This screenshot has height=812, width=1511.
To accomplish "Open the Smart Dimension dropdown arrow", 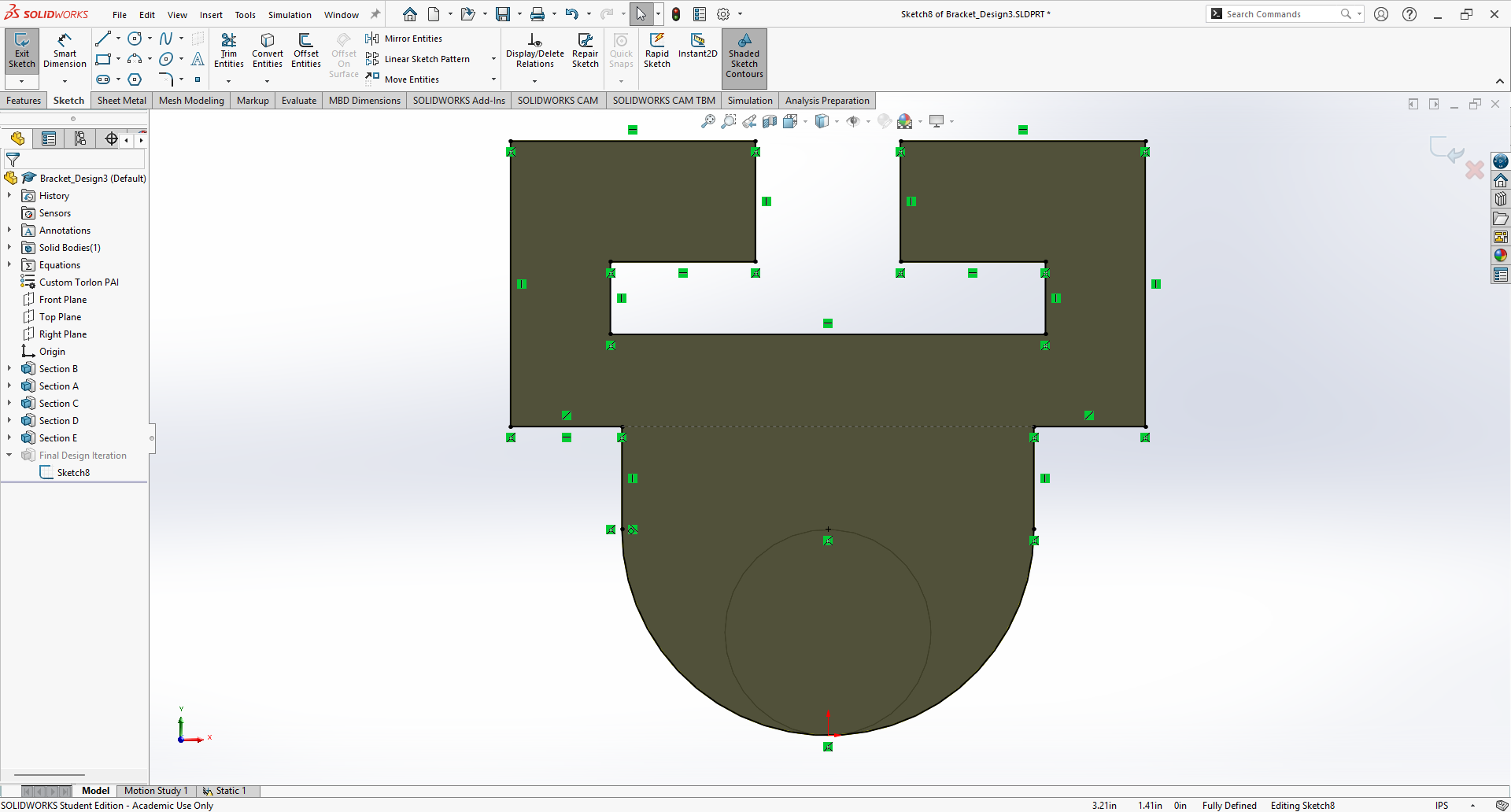I will (65, 81).
